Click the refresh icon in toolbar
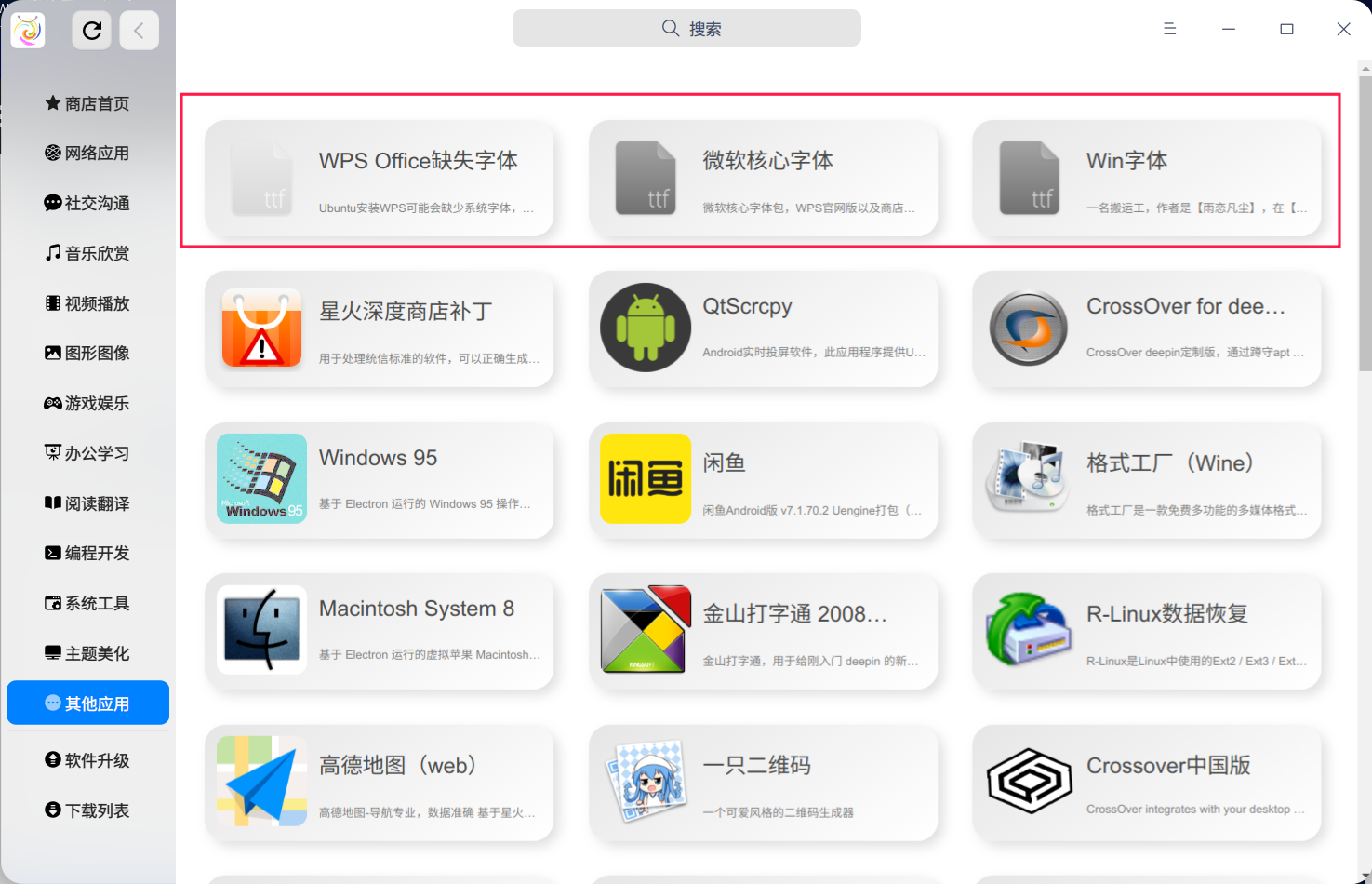Screen dimensions: 1372x884 pyautogui.click(x=91, y=29)
